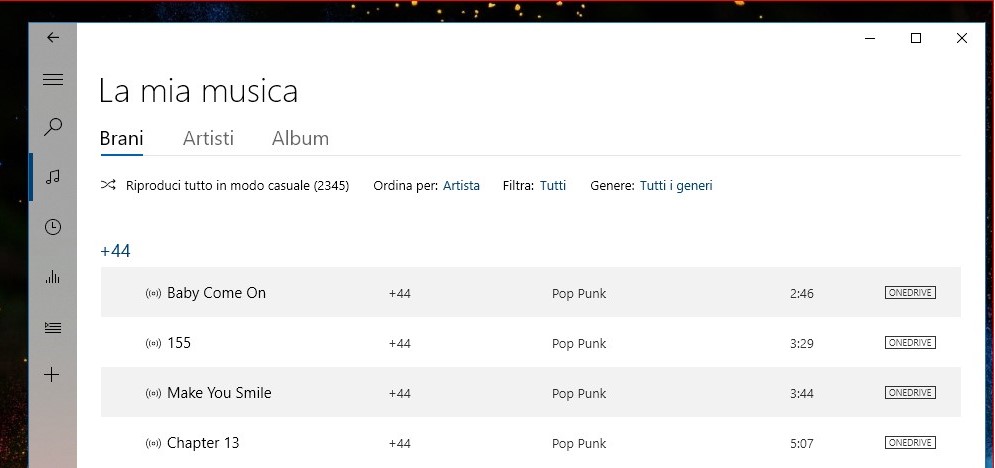Open the Ordina per Artista dropdown
This screenshot has height=468, width=995.
click(x=461, y=186)
